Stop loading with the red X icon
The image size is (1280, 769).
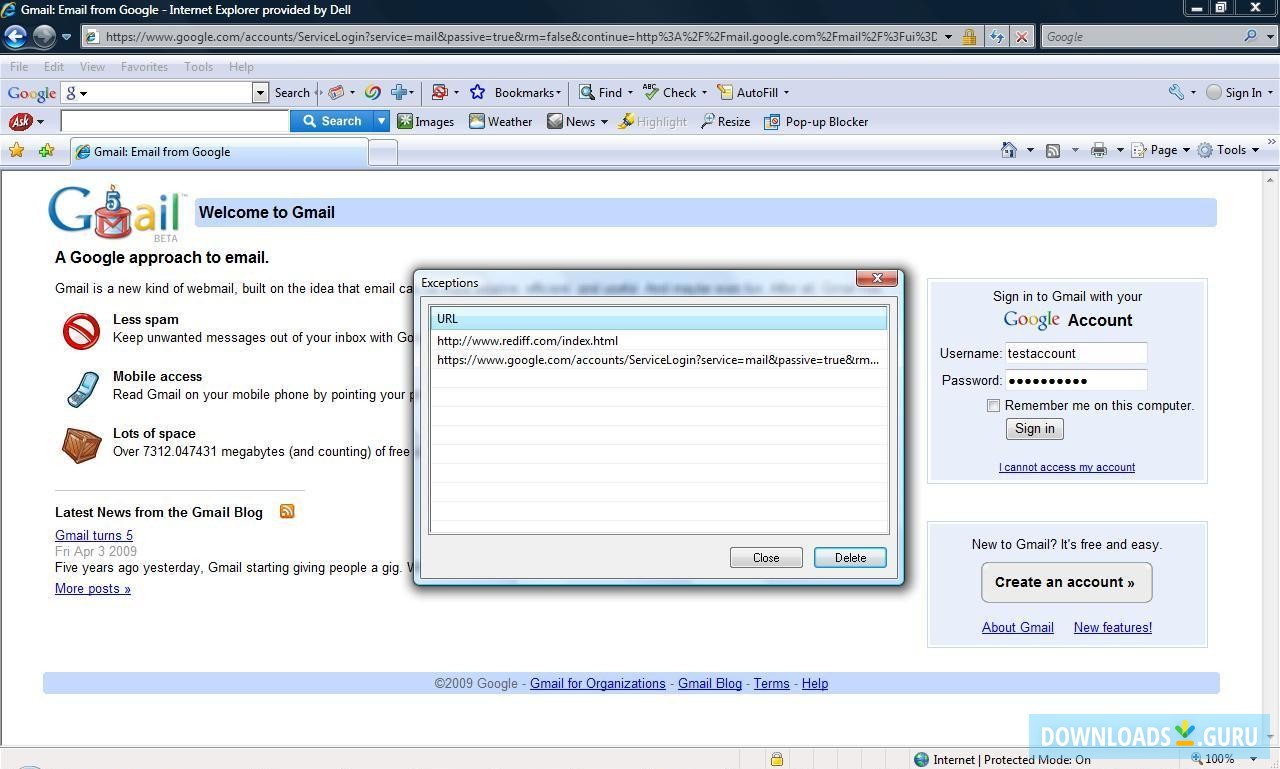(1021, 37)
